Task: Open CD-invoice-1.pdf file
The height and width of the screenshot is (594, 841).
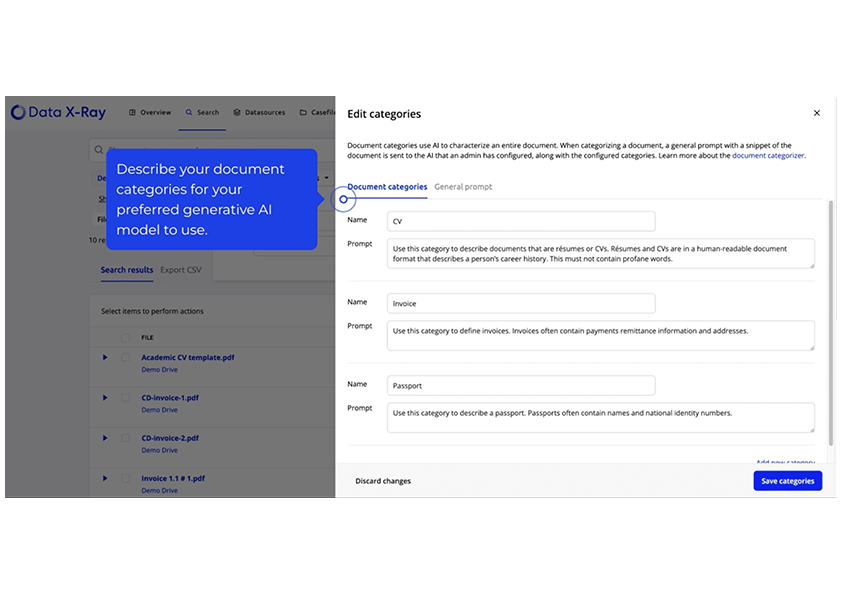Action: [x=170, y=398]
